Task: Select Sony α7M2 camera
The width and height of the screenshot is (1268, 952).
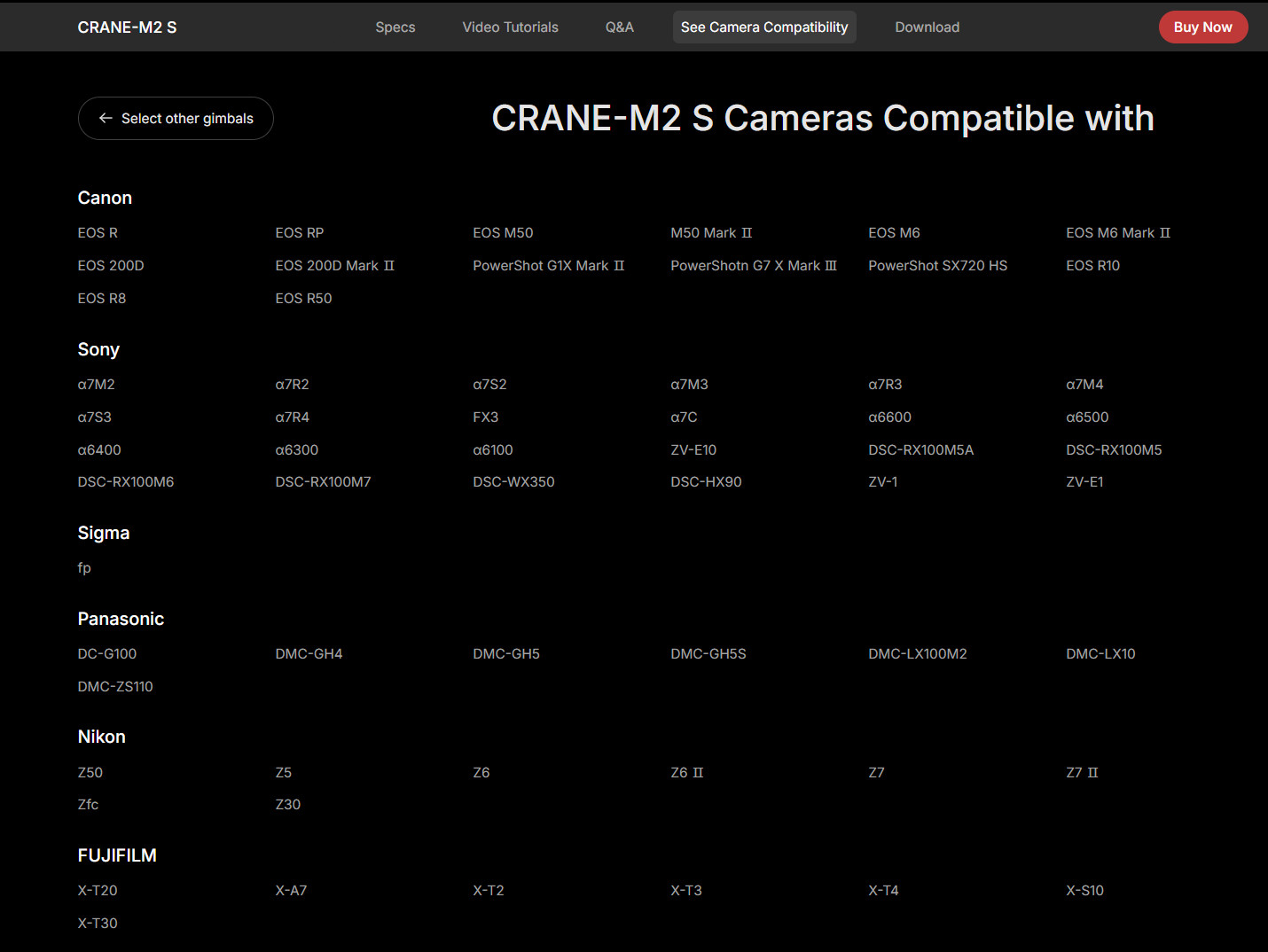Action: (97, 385)
